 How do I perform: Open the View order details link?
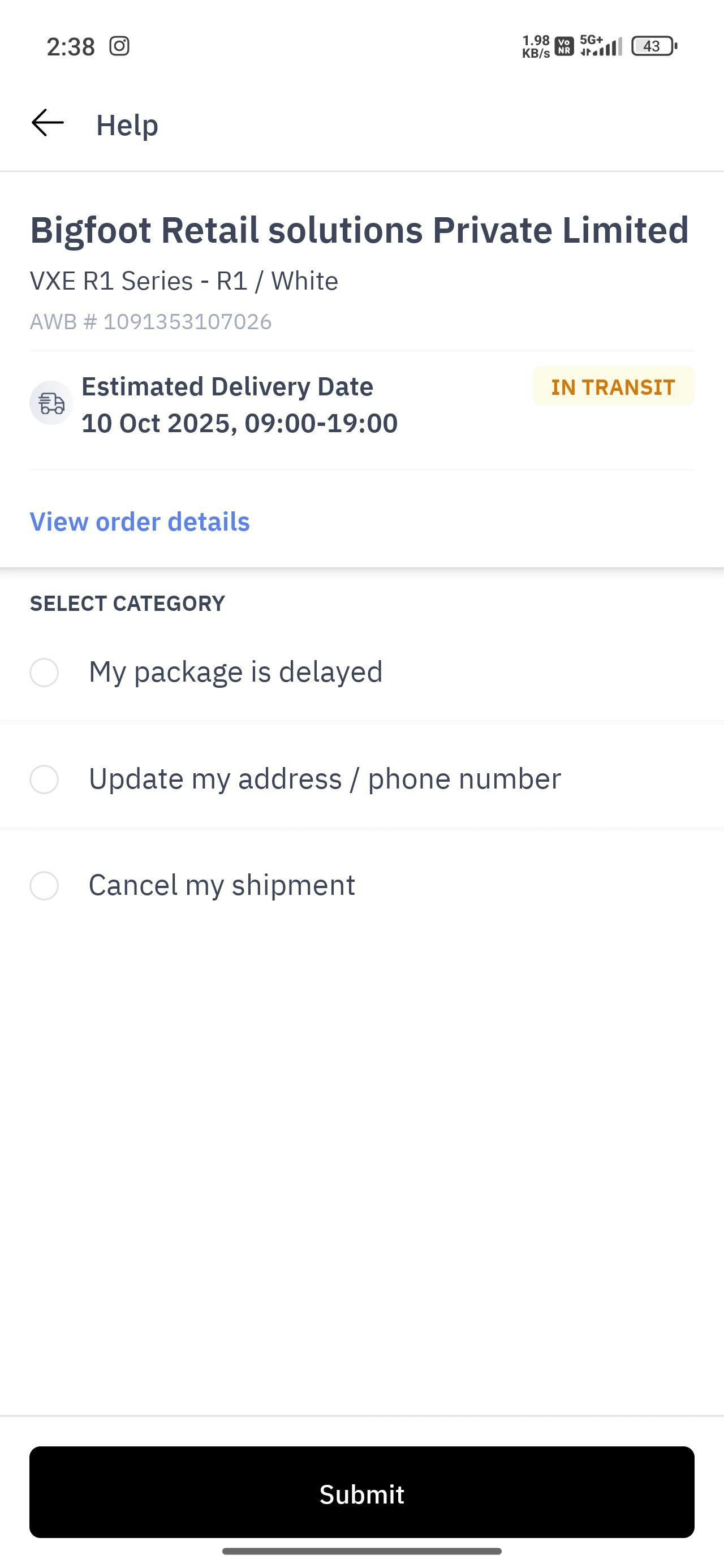(140, 522)
